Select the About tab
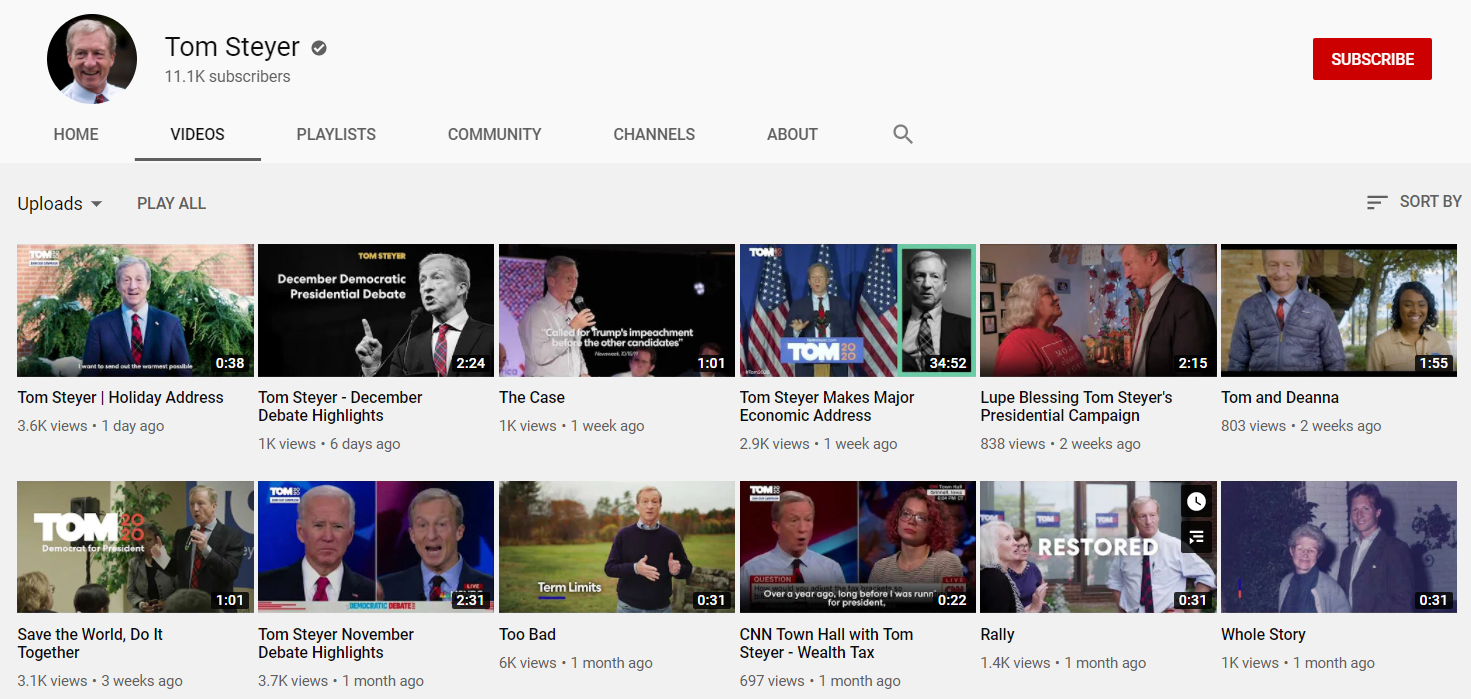 [x=792, y=134]
